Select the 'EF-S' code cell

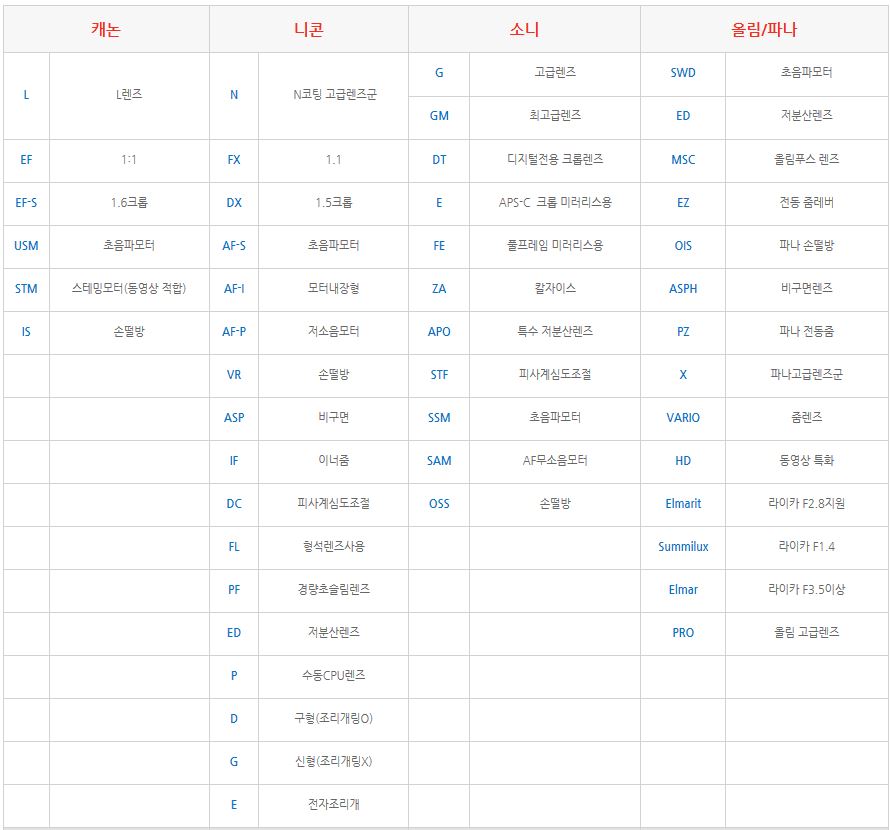pyautogui.click(x=26, y=203)
